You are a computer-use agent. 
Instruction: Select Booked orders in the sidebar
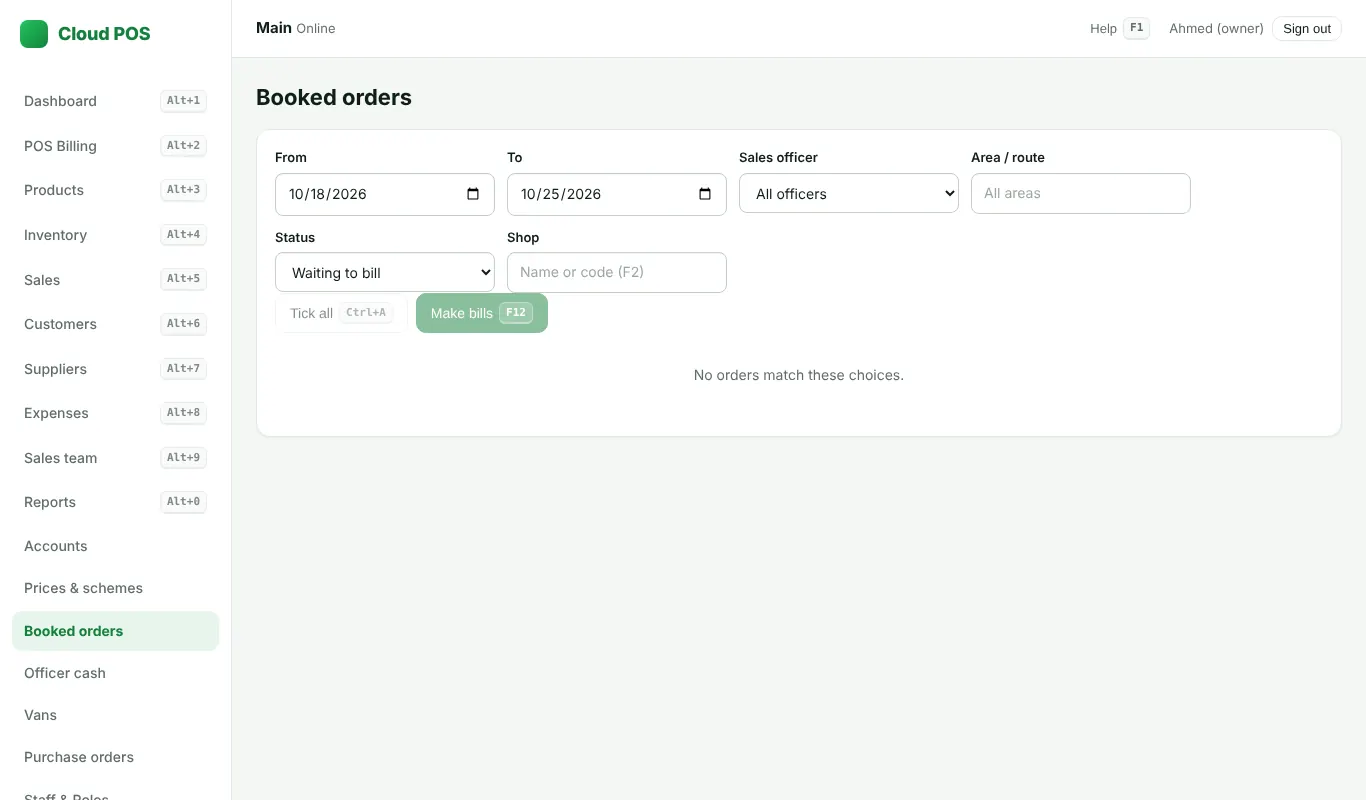(115, 631)
